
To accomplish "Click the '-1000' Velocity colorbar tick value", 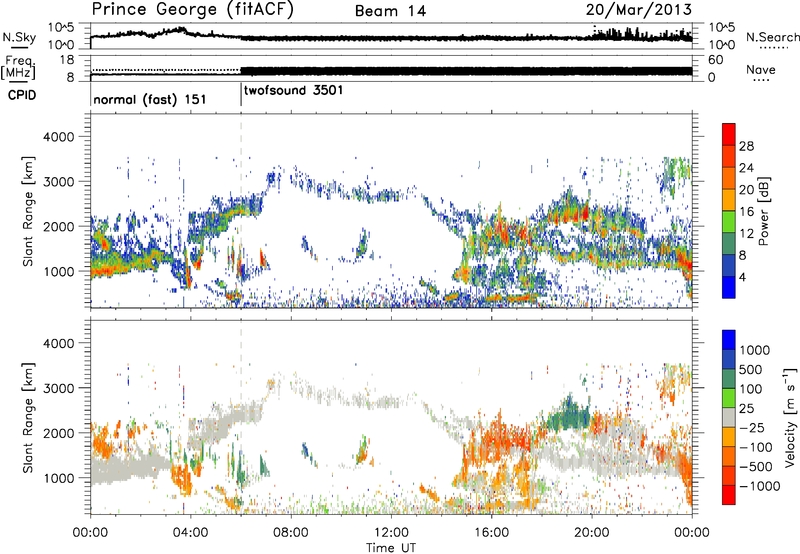I will (x=759, y=486).
